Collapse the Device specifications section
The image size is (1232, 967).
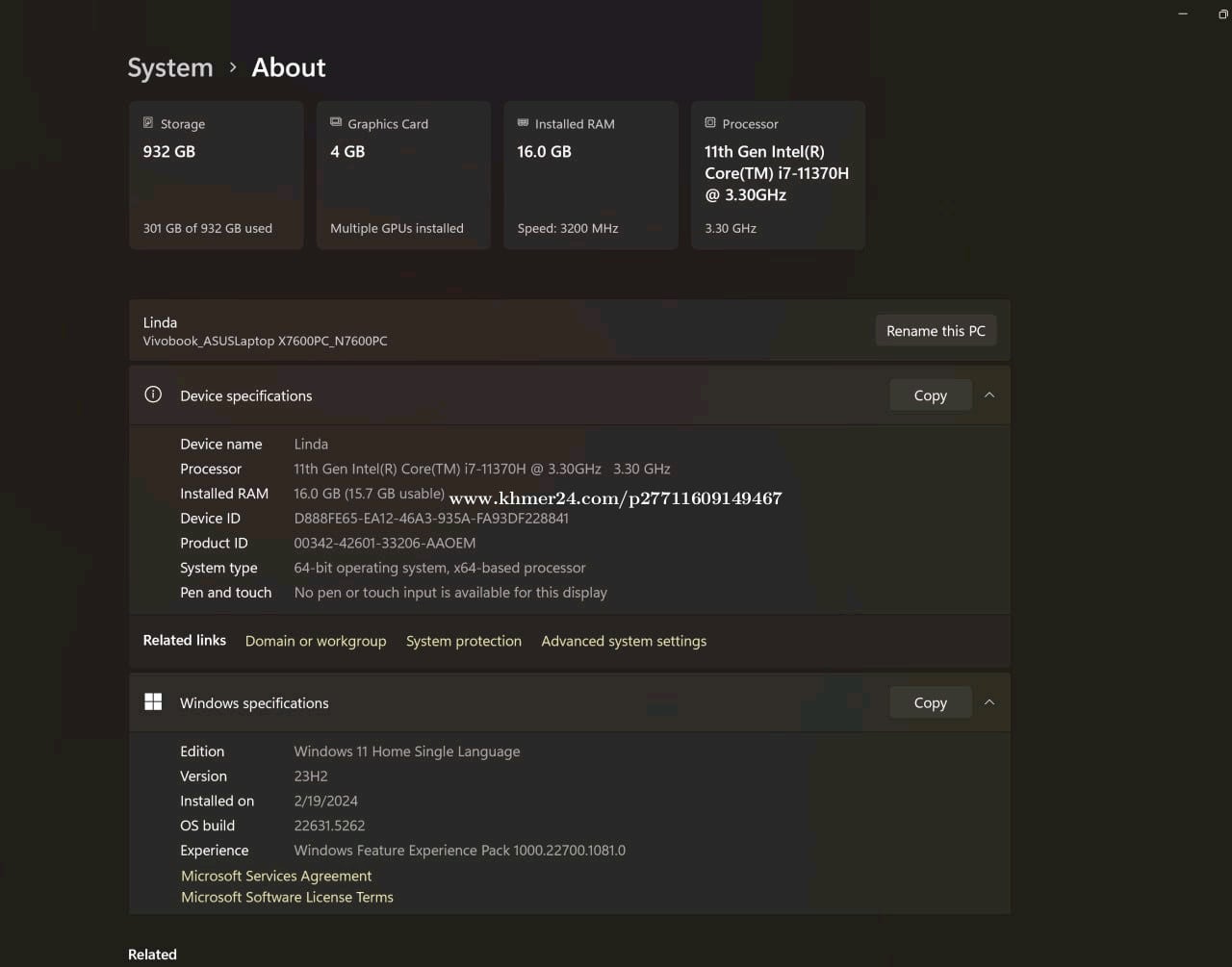pyautogui.click(x=989, y=395)
